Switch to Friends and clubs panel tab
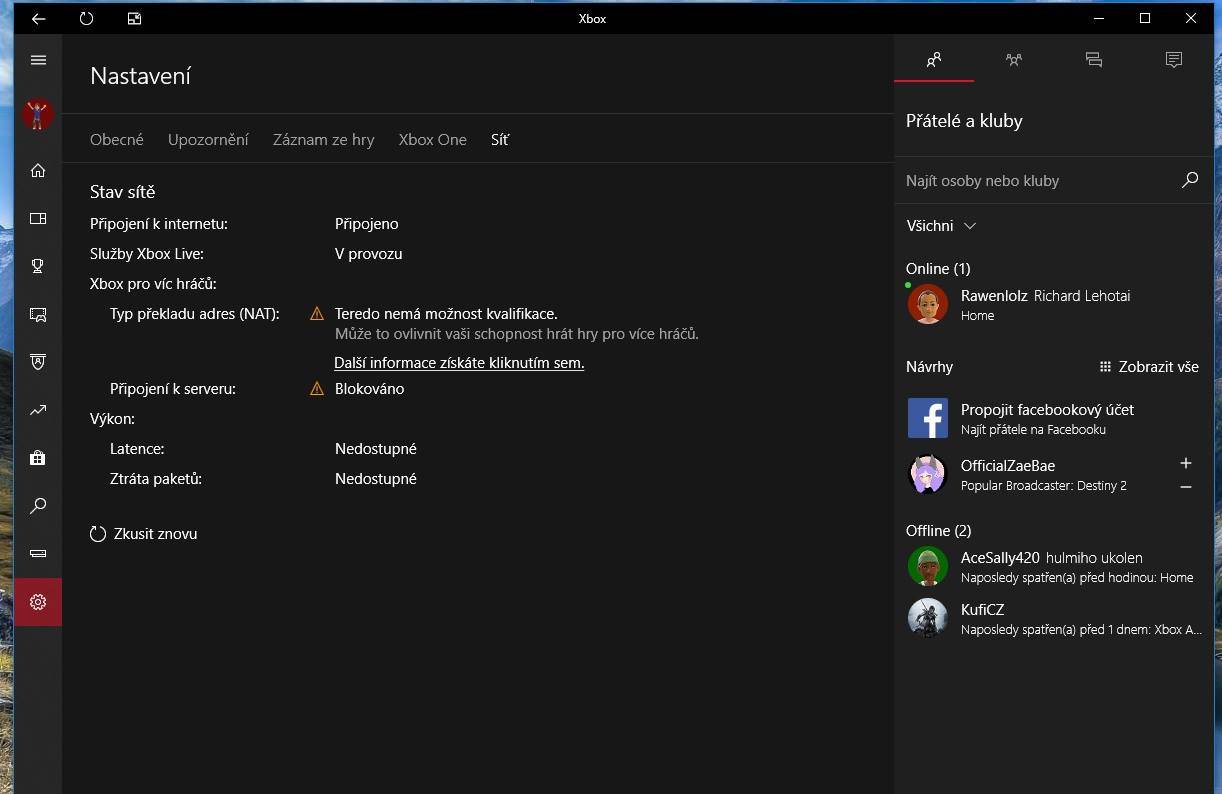 tap(934, 60)
